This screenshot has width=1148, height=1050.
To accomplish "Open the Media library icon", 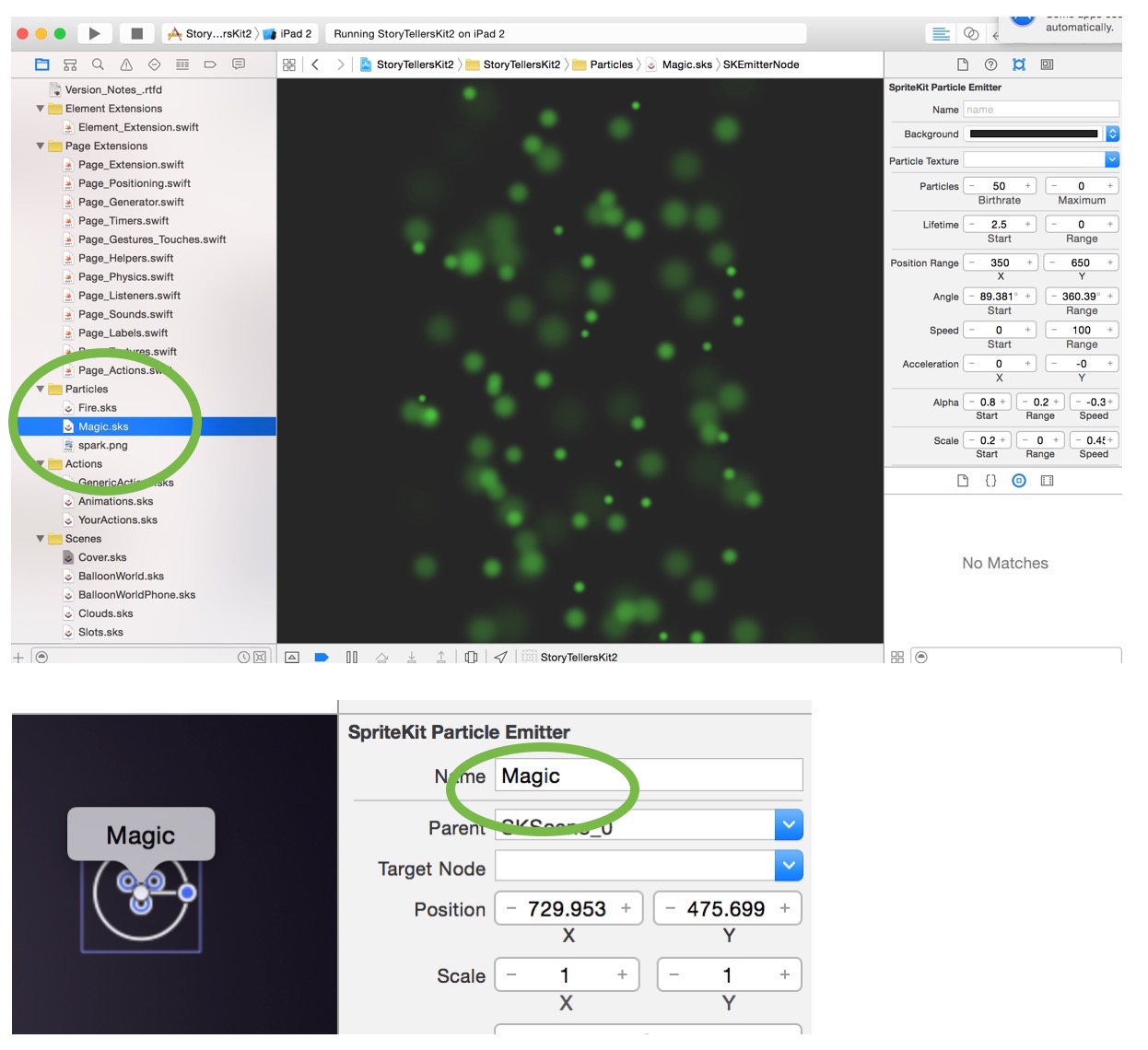I will coord(1047,481).
